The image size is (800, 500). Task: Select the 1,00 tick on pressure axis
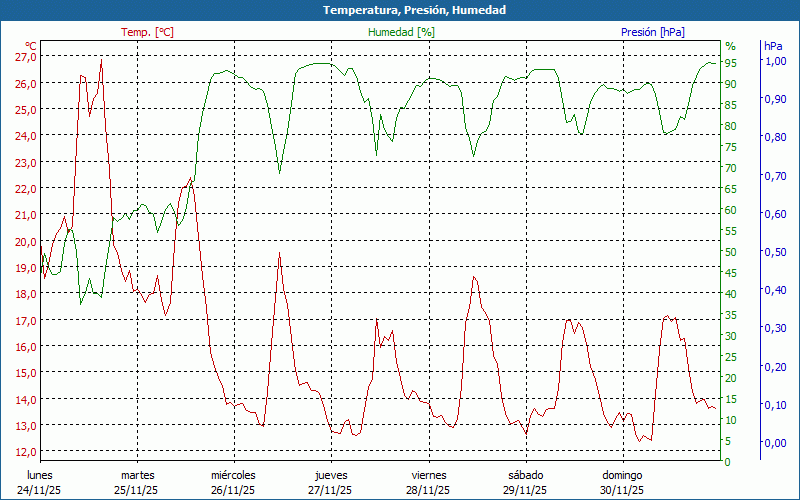coord(775,61)
